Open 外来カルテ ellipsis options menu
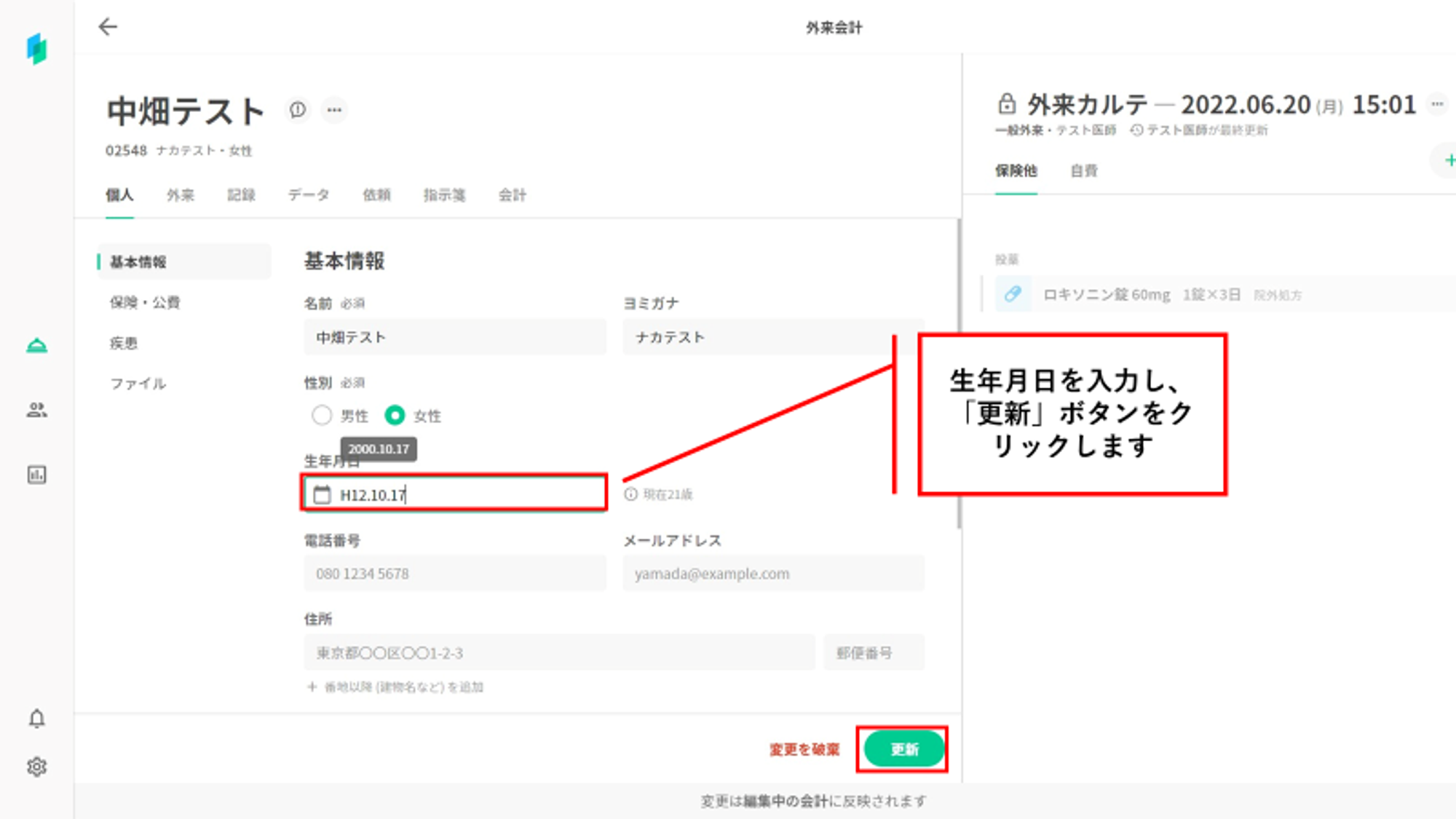The height and width of the screenshot is (819, 1456). (1436, 104)
